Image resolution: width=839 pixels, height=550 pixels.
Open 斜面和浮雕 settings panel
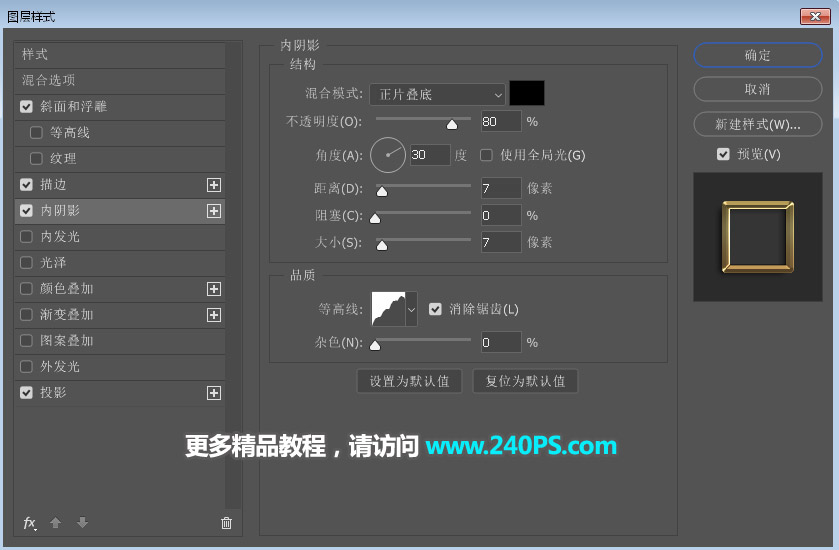pyautogui.click(x=120, y=106)
